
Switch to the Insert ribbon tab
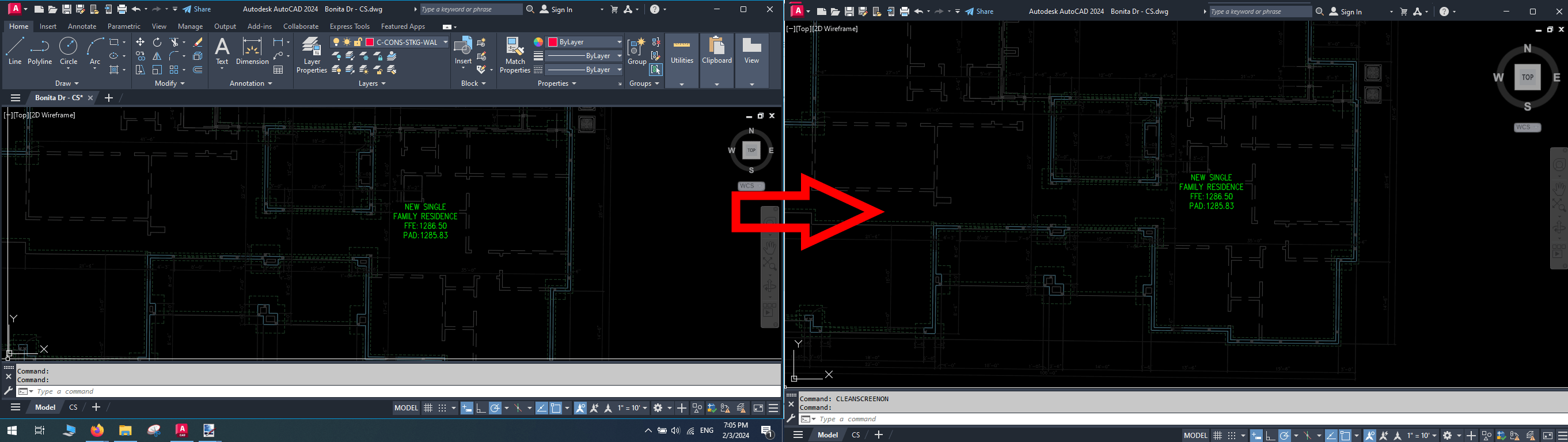48,26
